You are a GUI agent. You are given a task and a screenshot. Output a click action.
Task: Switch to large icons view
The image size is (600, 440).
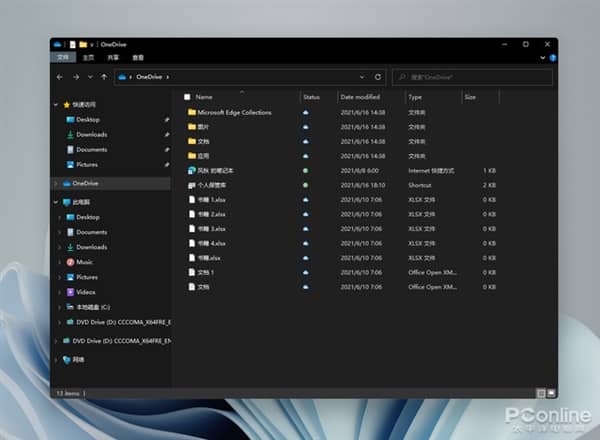[x=551, y=393]
